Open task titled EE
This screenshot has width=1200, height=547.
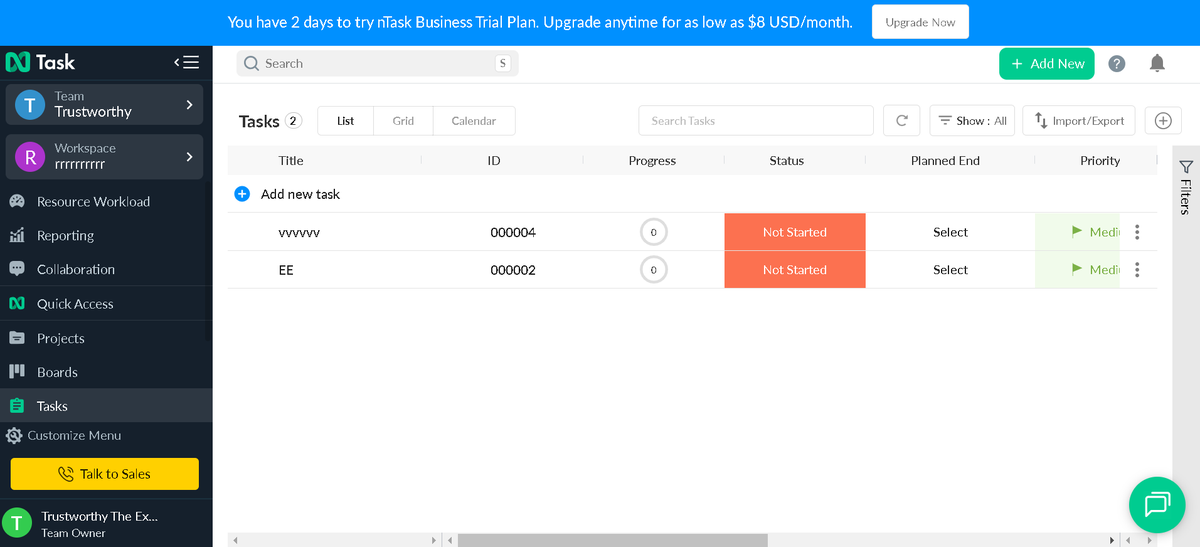coord(286,270)
